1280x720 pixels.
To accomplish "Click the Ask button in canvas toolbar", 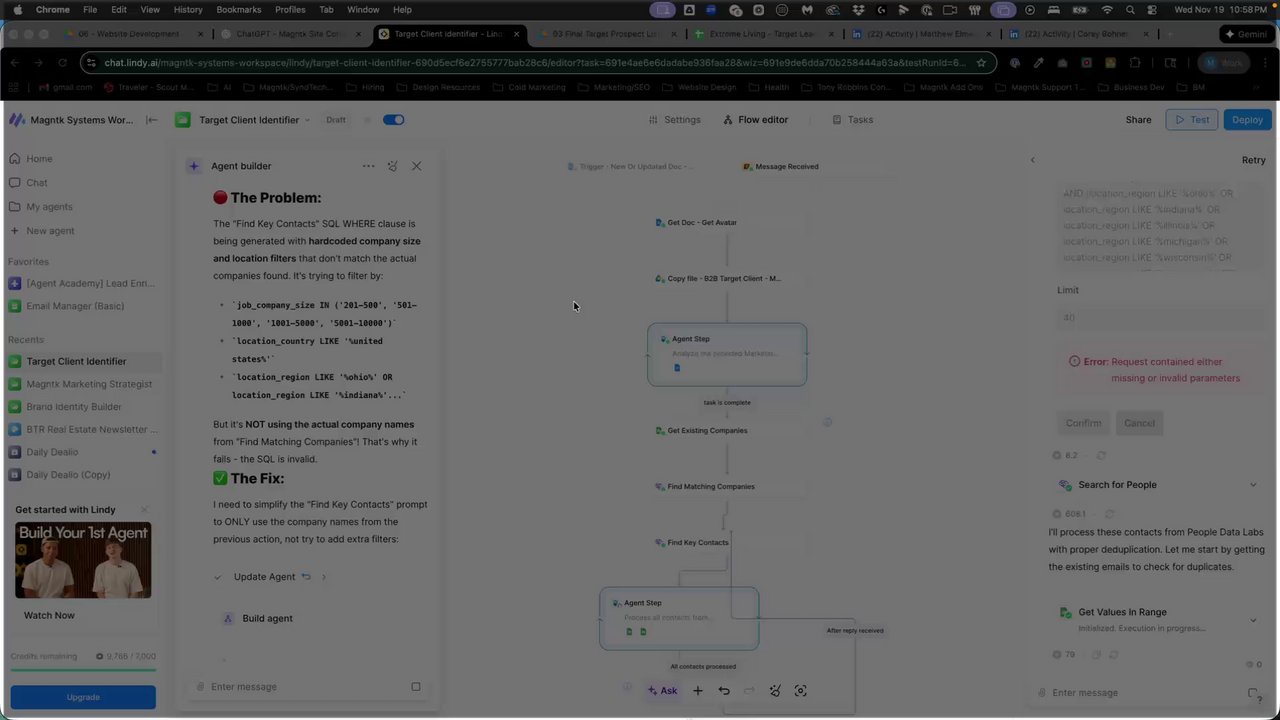I will 662,691.
